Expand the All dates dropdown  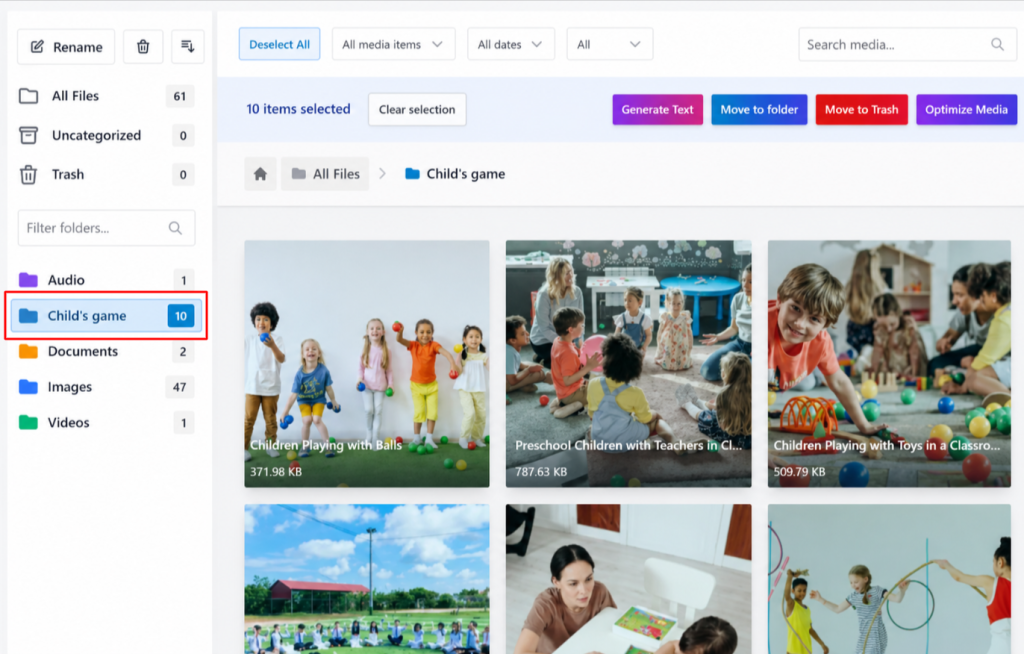tap(511, 44)
